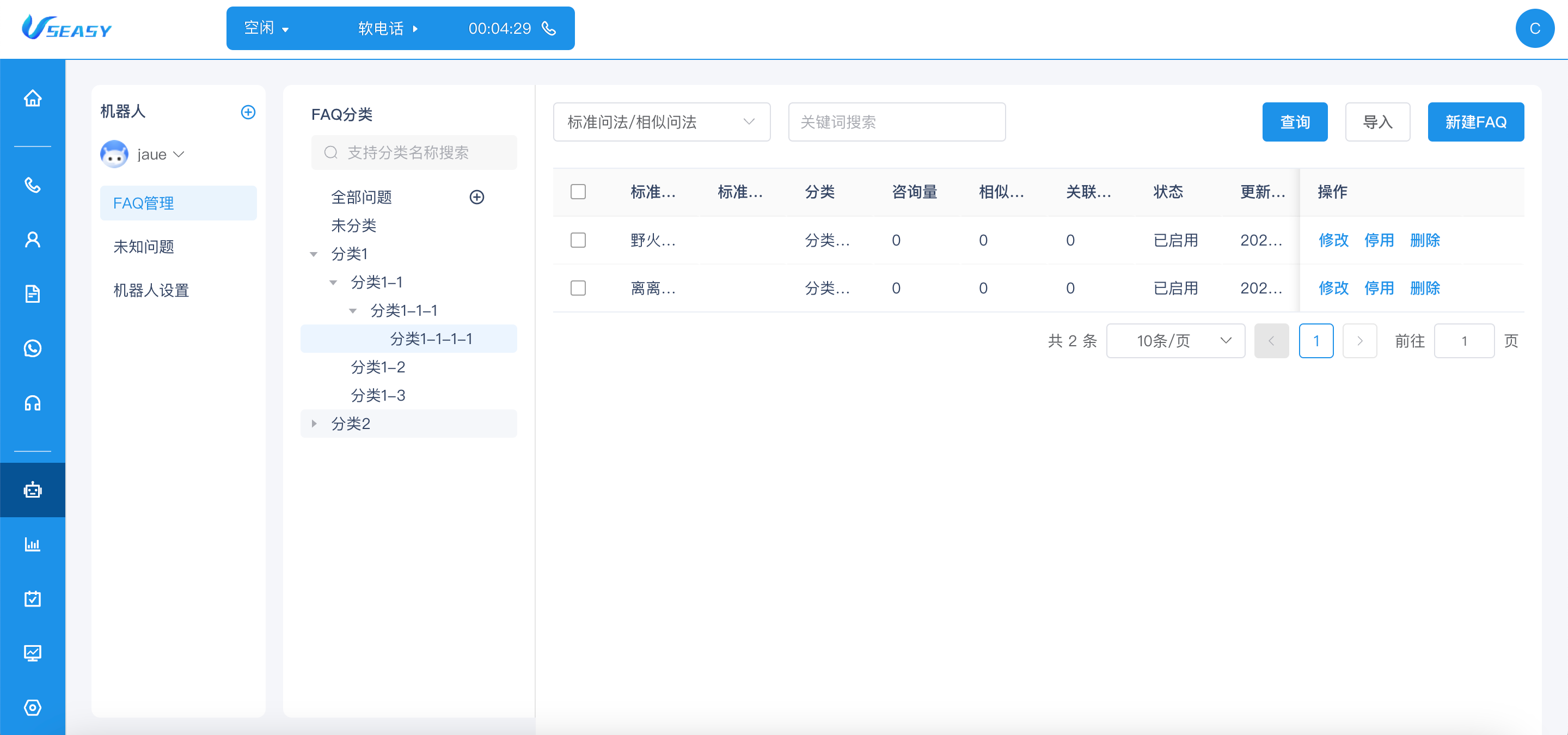This screenshot has height=735, width=1568.
Task: Click the 咨询量 column header
Action: [914, 192]
